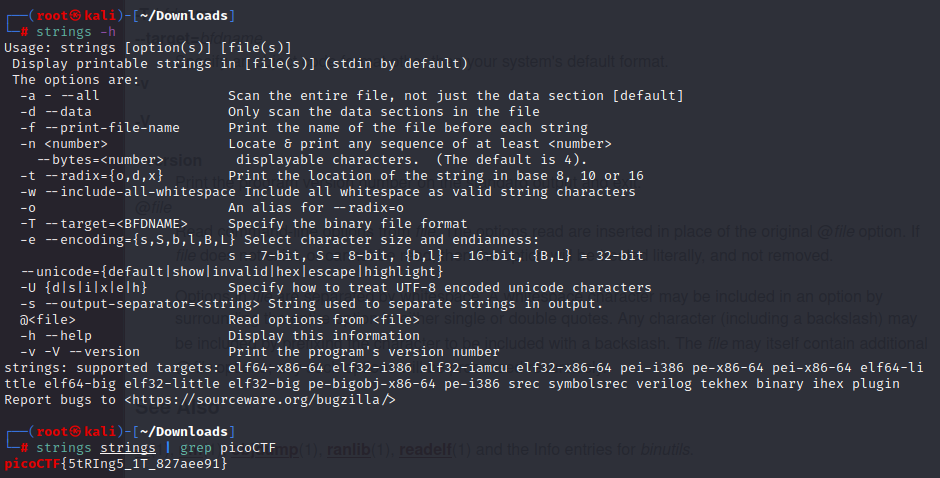Click the '@<file>' option entry
The width and height of the screenshot is (940, 478).
(47, 320)
